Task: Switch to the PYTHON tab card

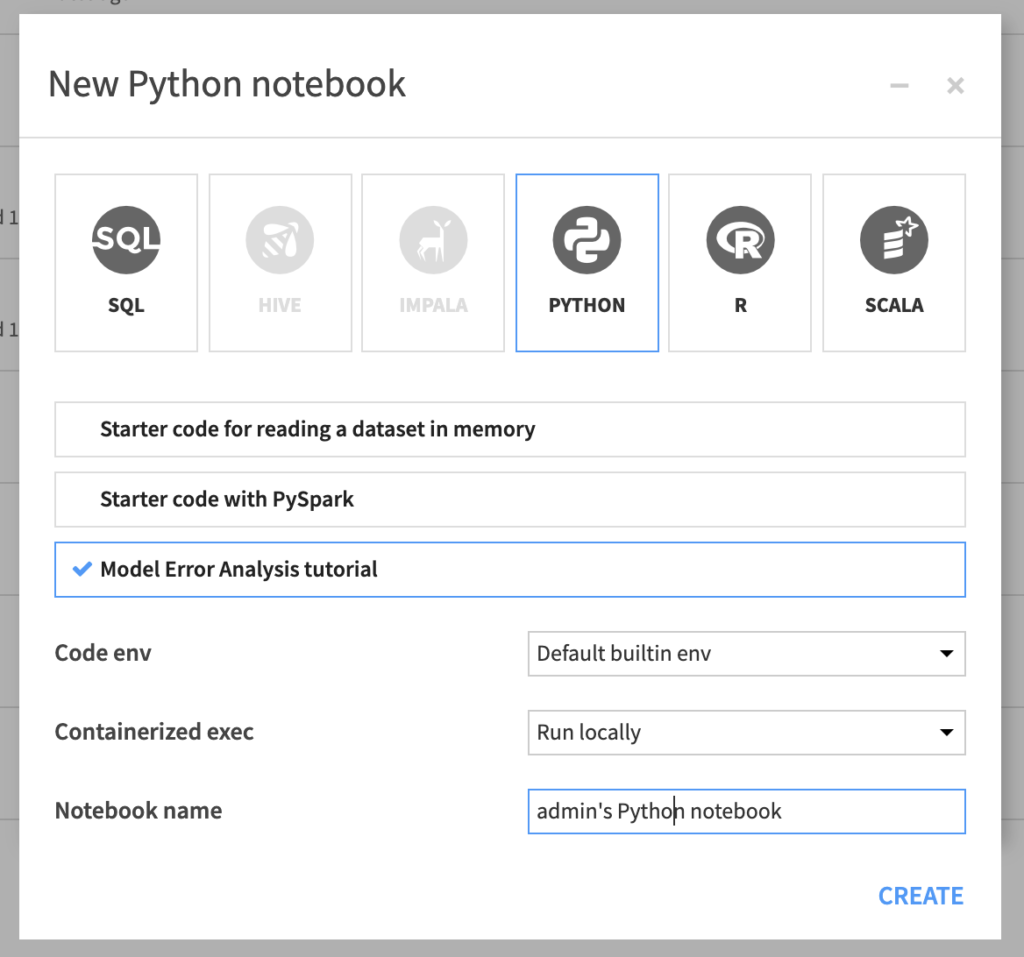Action: pyautogui.click(x=587, y=262)
